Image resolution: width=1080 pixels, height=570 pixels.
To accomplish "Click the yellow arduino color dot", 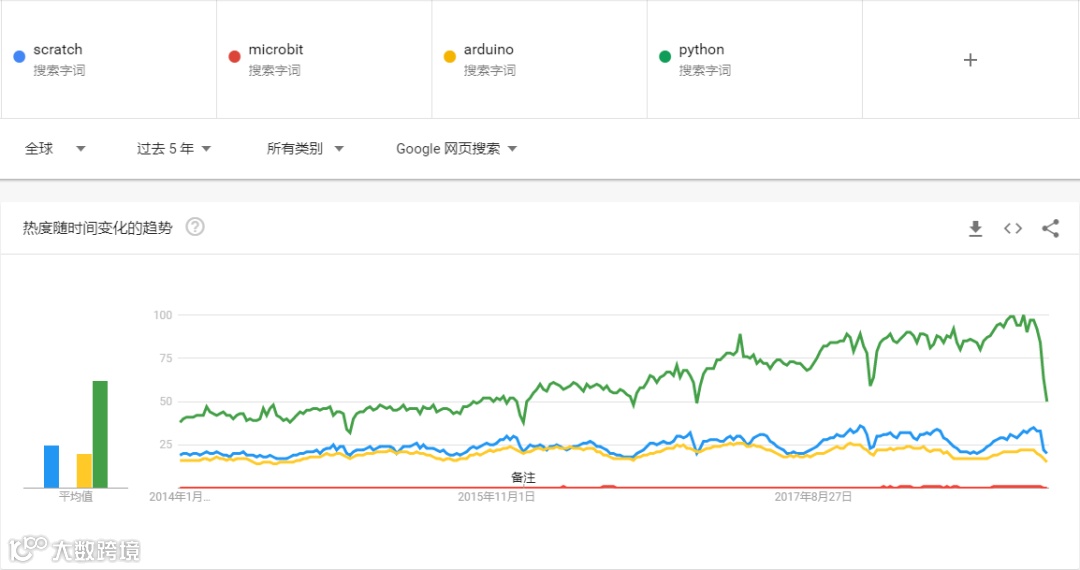I will point(450,56).
